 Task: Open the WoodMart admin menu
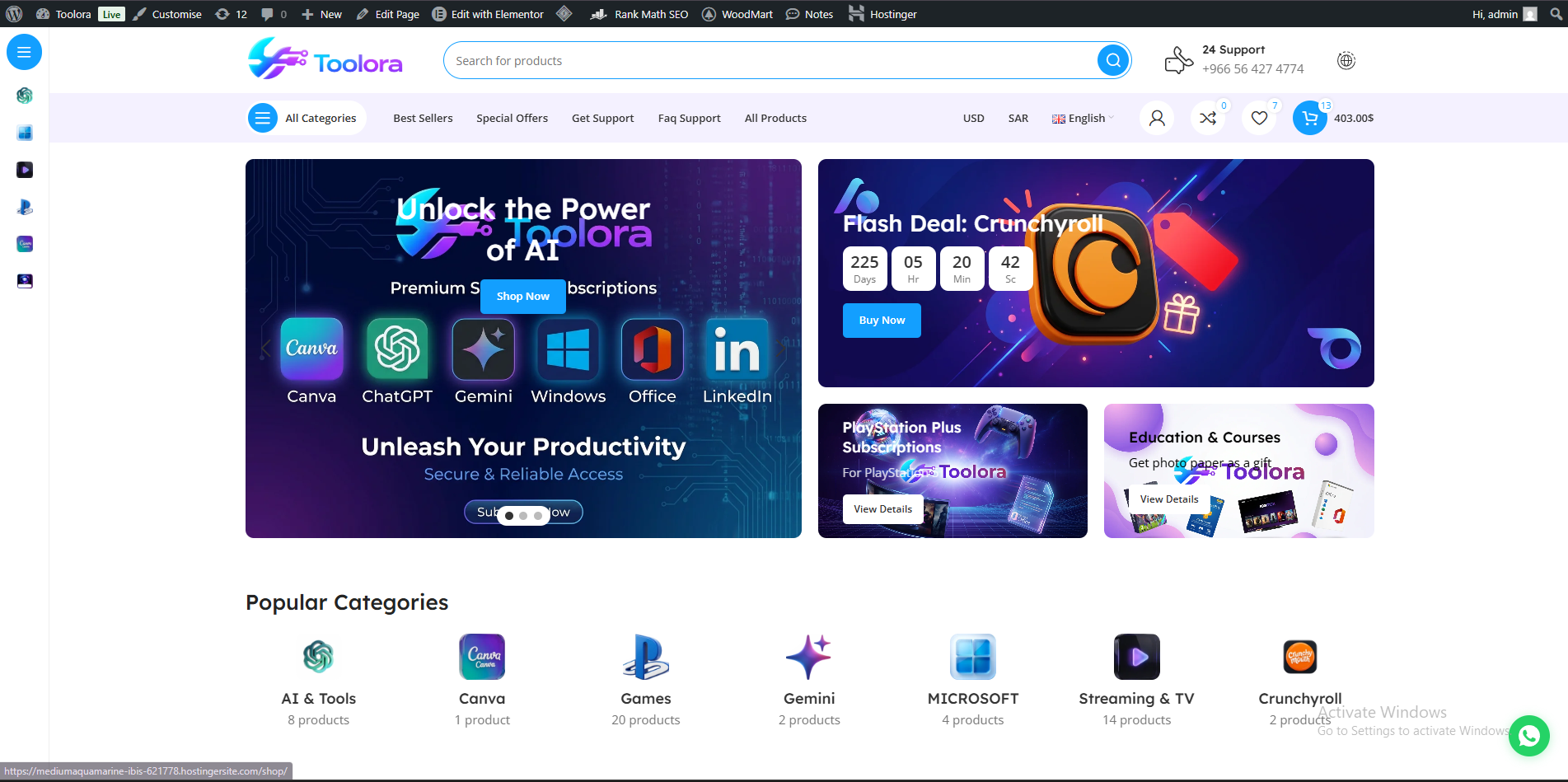click(737, 14)
